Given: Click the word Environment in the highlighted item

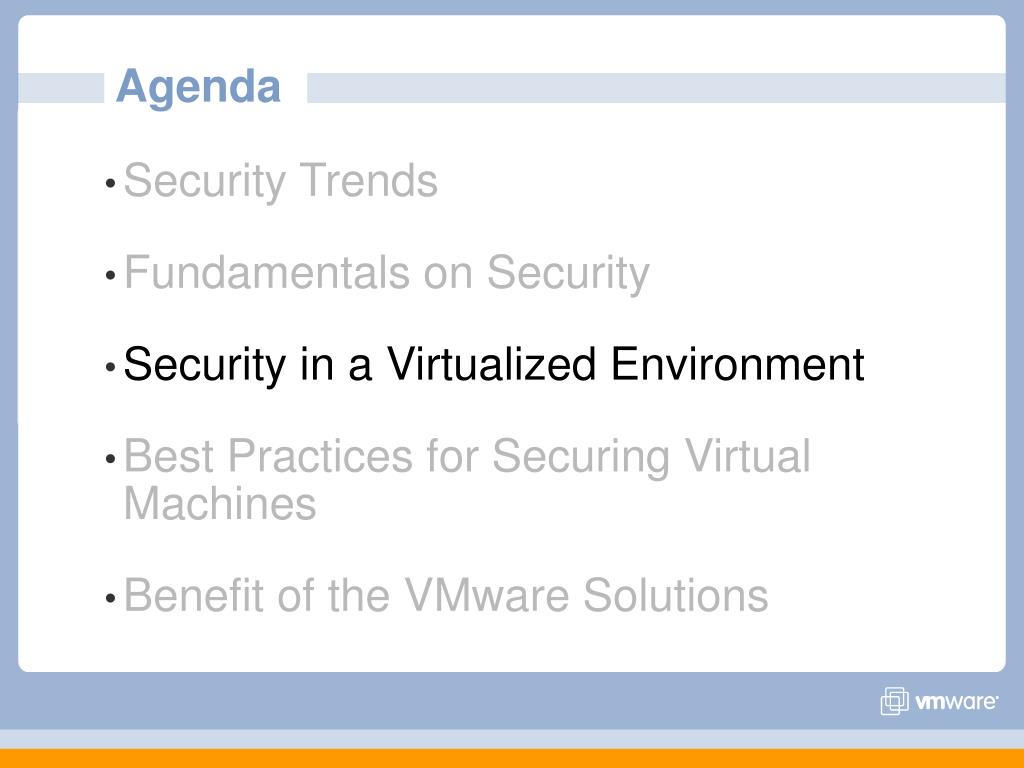Looking at the screenshot, I should pos(737,363).
